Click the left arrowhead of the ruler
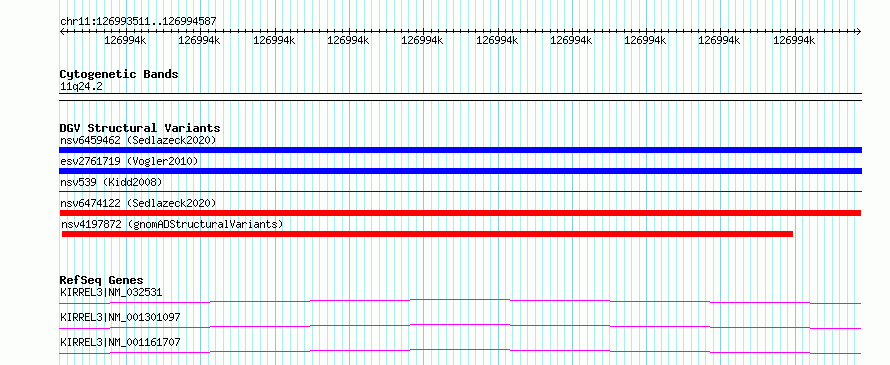Viewport: 890px width, 365px height. 62,31
